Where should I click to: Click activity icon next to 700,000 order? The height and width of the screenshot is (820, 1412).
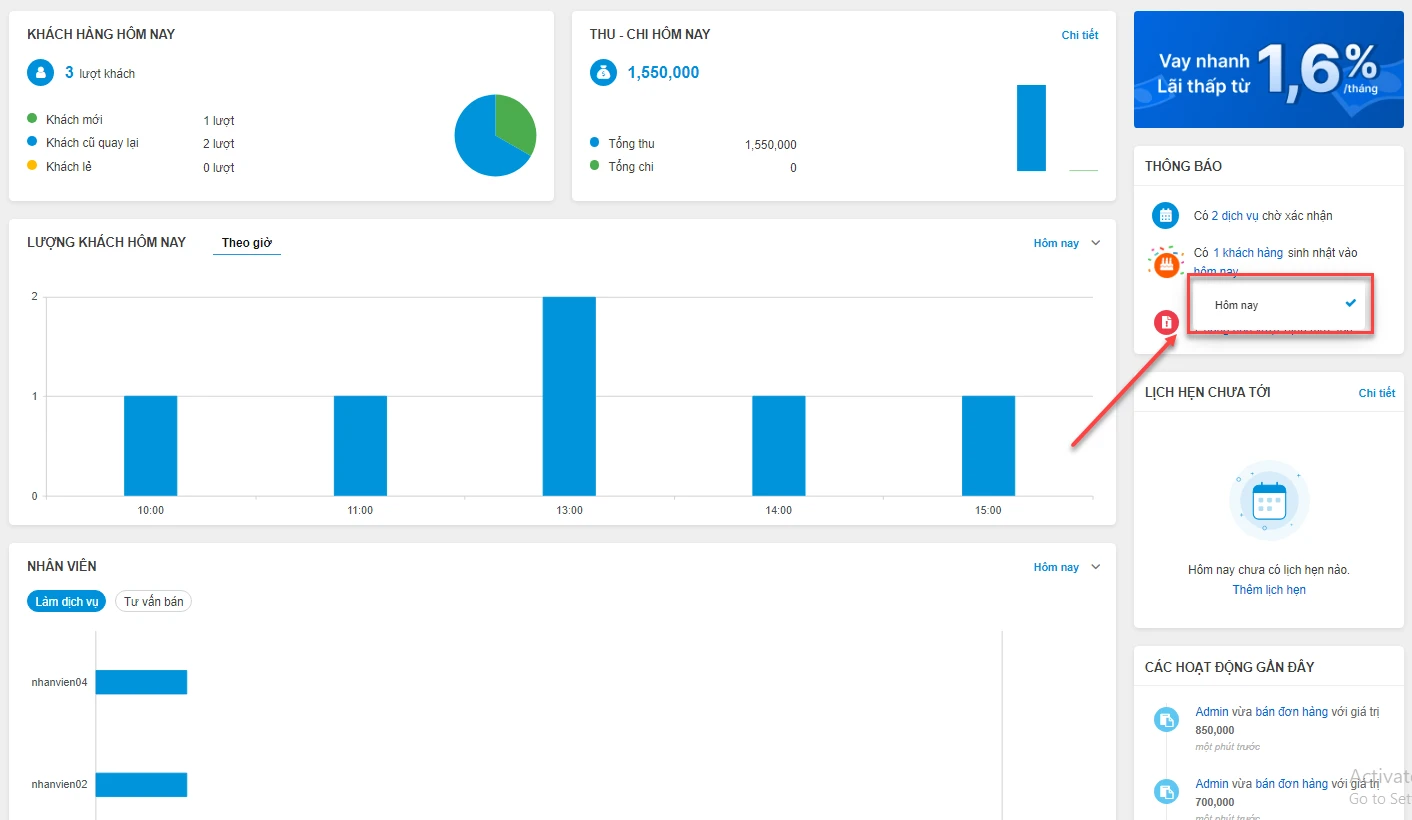tap(1166, 792)
